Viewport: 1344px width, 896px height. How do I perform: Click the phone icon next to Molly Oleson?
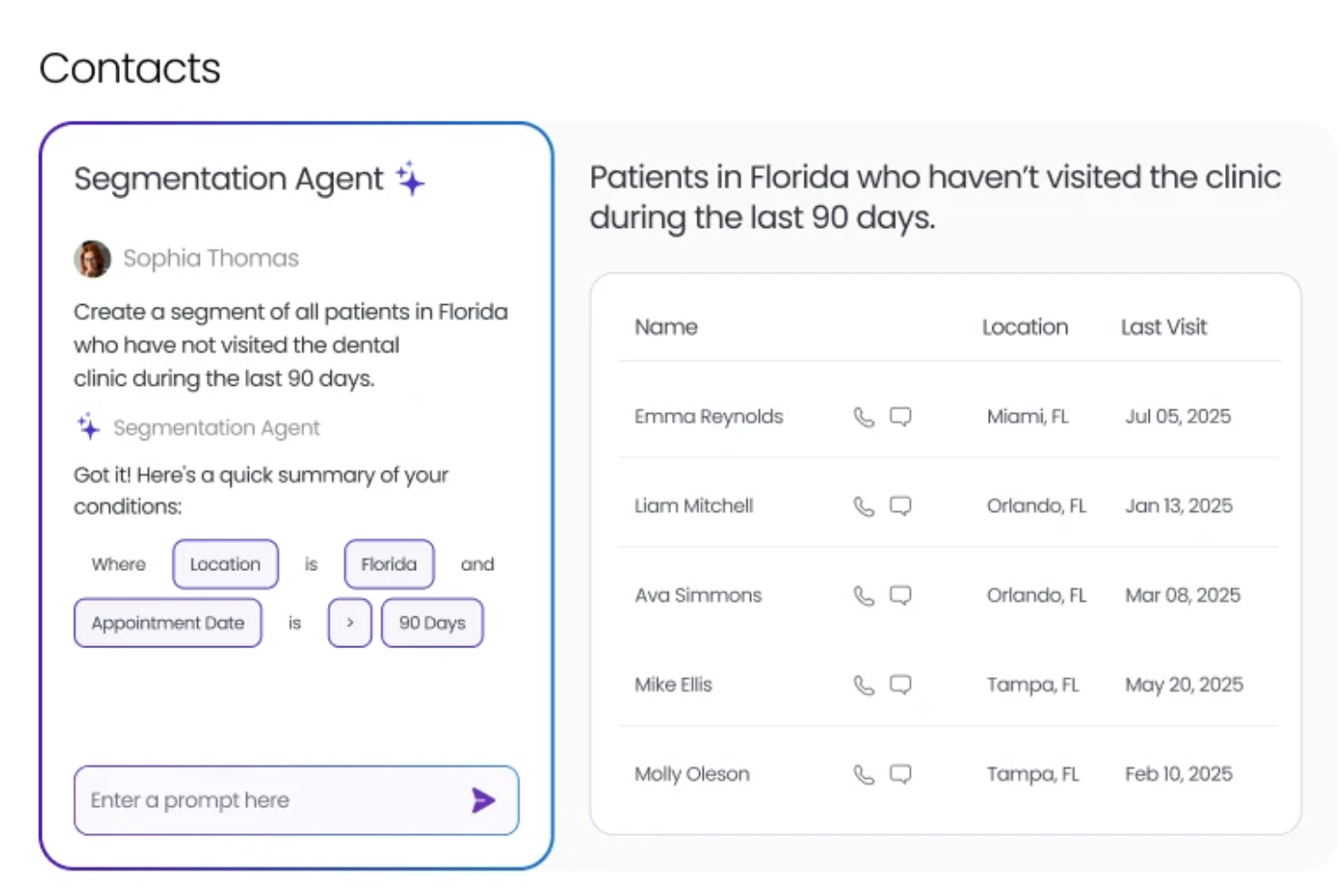coord(863,774)
